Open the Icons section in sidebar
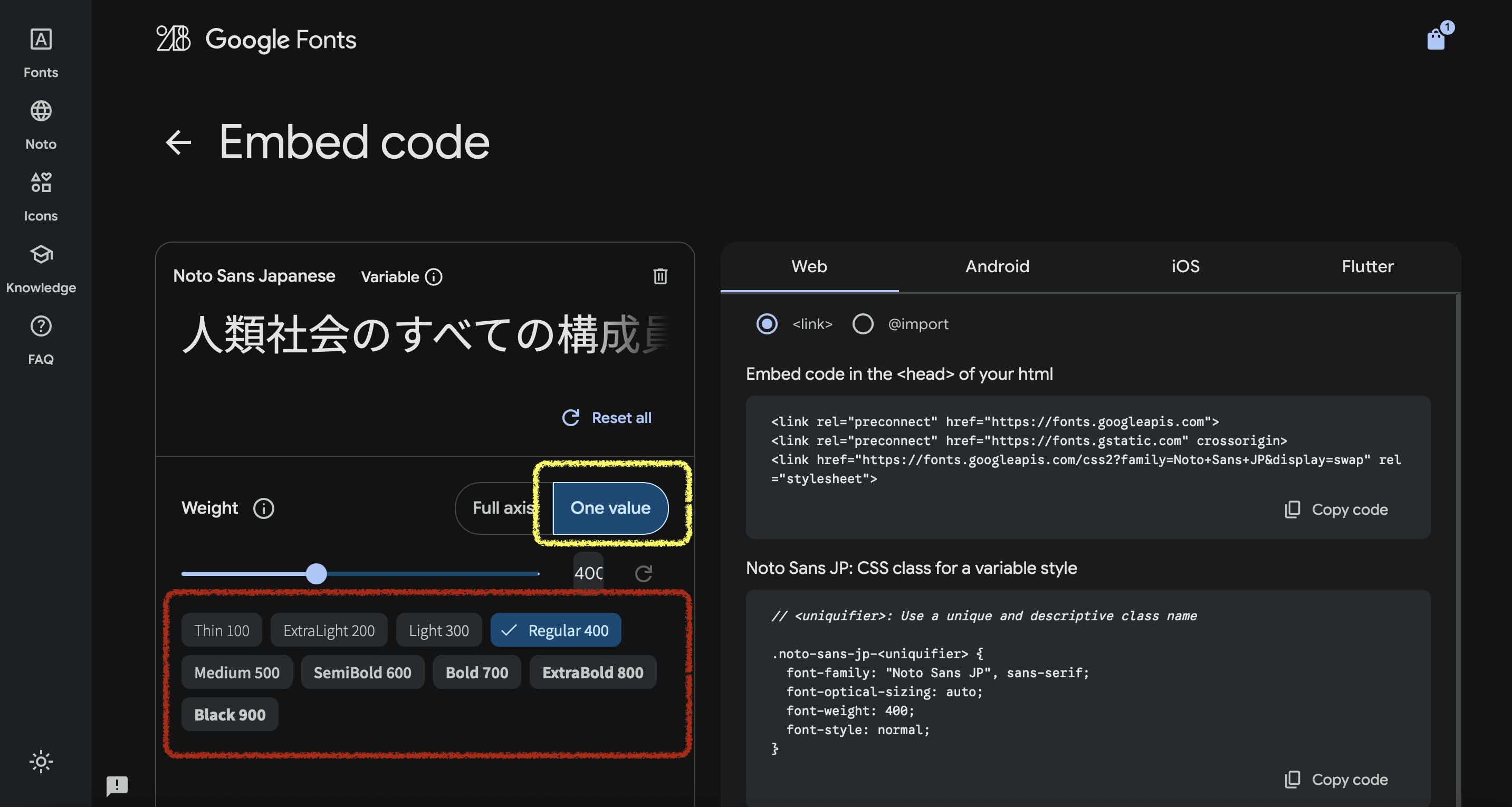Image resolution: width=1512 pixels, height=807 pixels. [x=41, y=197]
